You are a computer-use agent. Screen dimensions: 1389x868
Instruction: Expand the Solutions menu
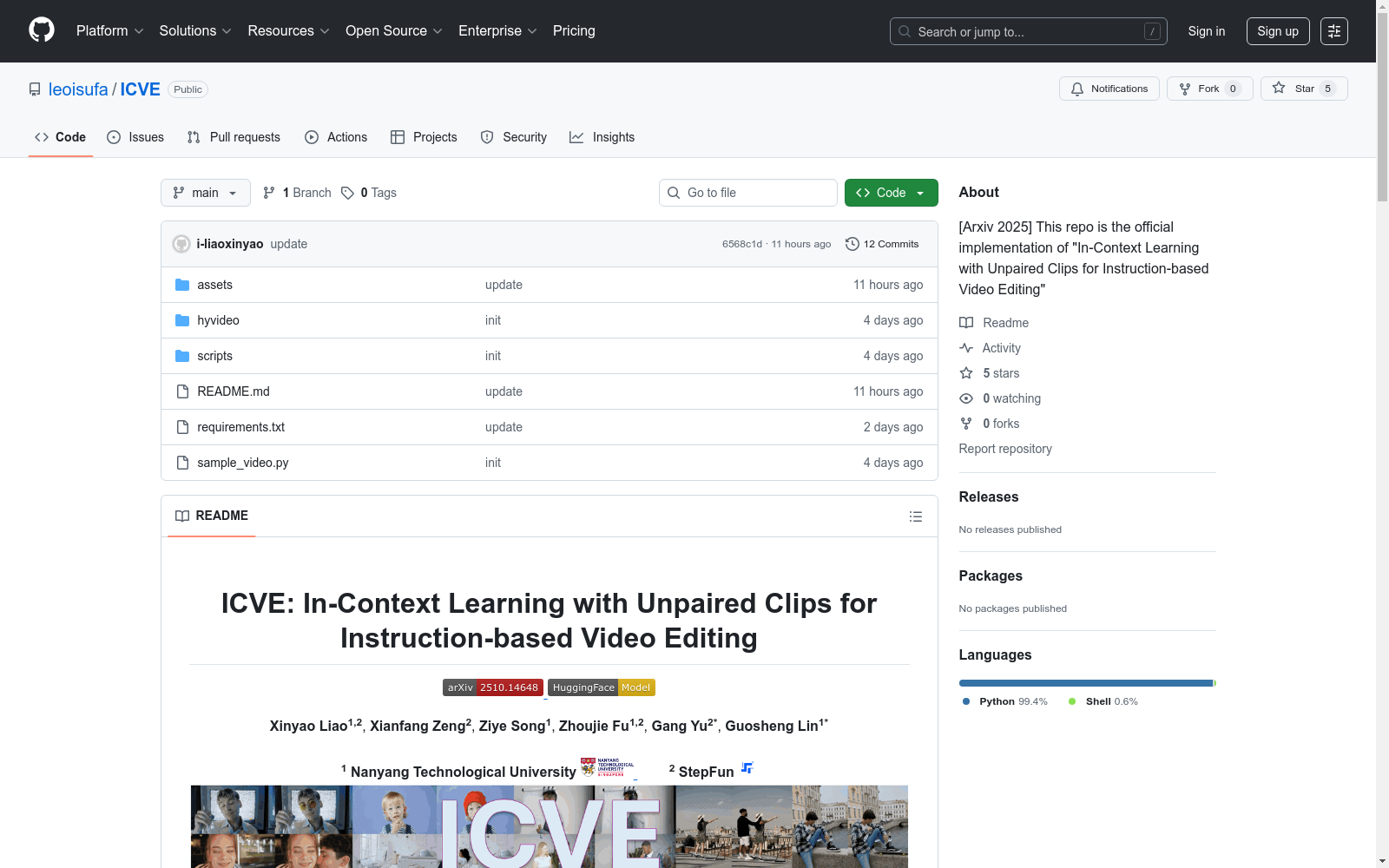tap(195, 30)
